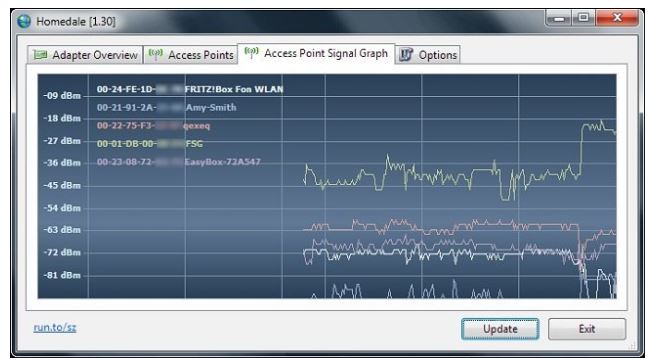
Task: Click the -54 dBm axis label
Action: click(62, 208)
